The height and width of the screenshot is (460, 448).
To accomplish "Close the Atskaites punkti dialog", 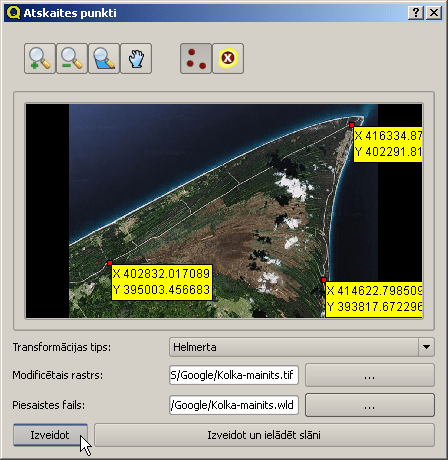I will coord(434,13).
